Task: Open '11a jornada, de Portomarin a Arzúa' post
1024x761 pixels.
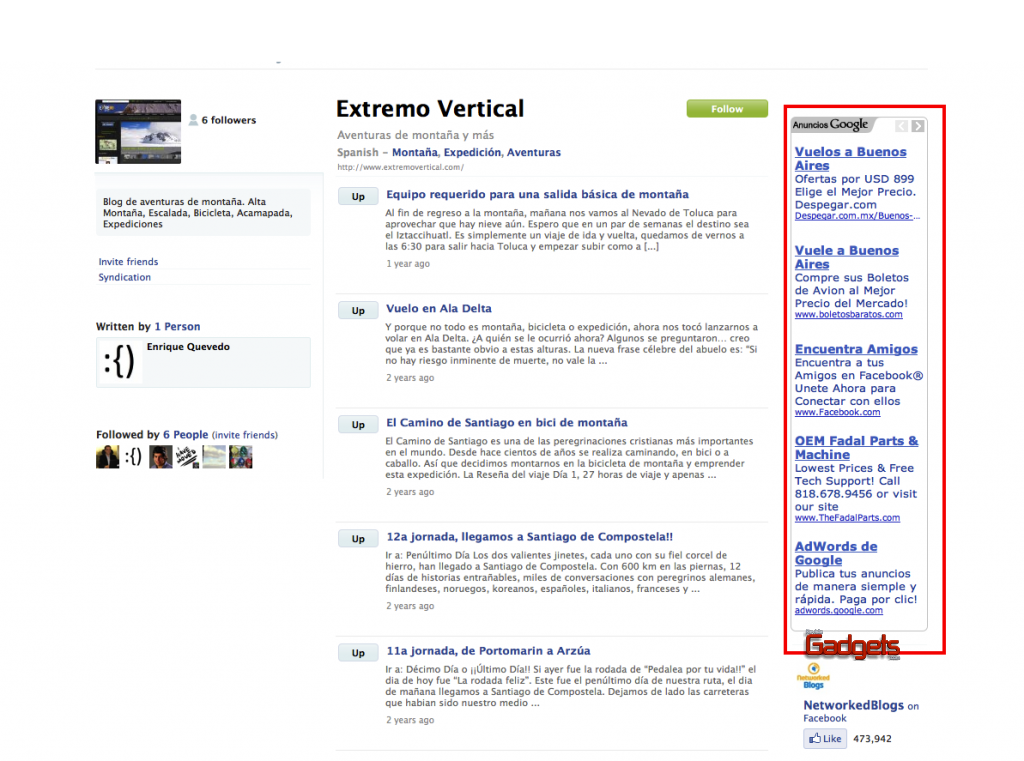Action: [x=488, y=651]
